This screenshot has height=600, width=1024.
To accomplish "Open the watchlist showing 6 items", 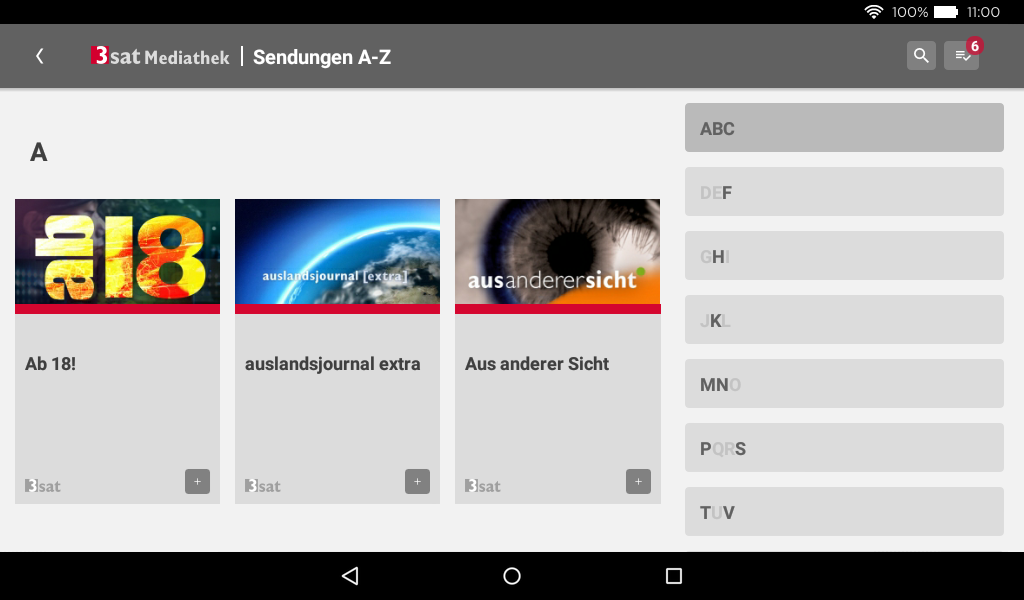I will click(960, 56).
